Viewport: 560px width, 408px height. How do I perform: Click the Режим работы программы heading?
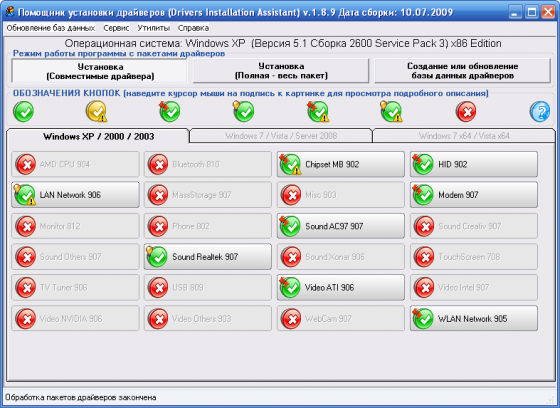119,54
